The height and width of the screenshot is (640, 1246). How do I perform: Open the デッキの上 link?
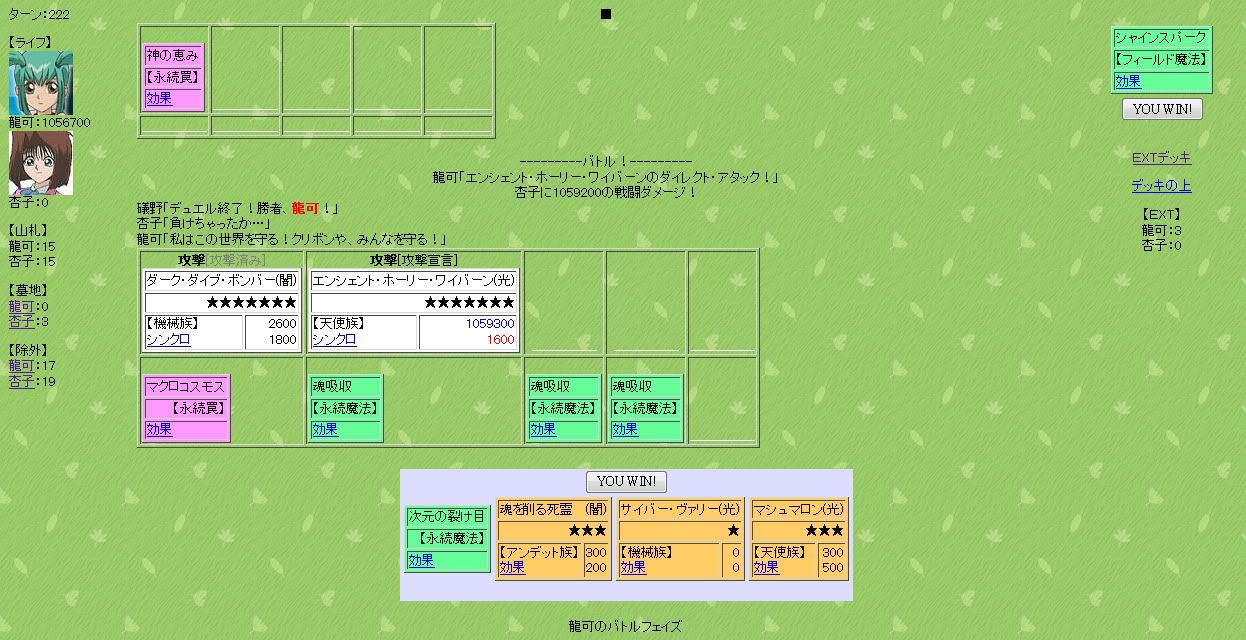point(1161,186)
